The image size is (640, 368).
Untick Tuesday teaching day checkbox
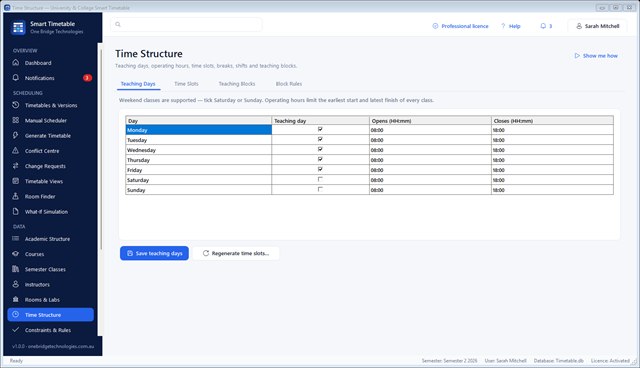[320, 140]
